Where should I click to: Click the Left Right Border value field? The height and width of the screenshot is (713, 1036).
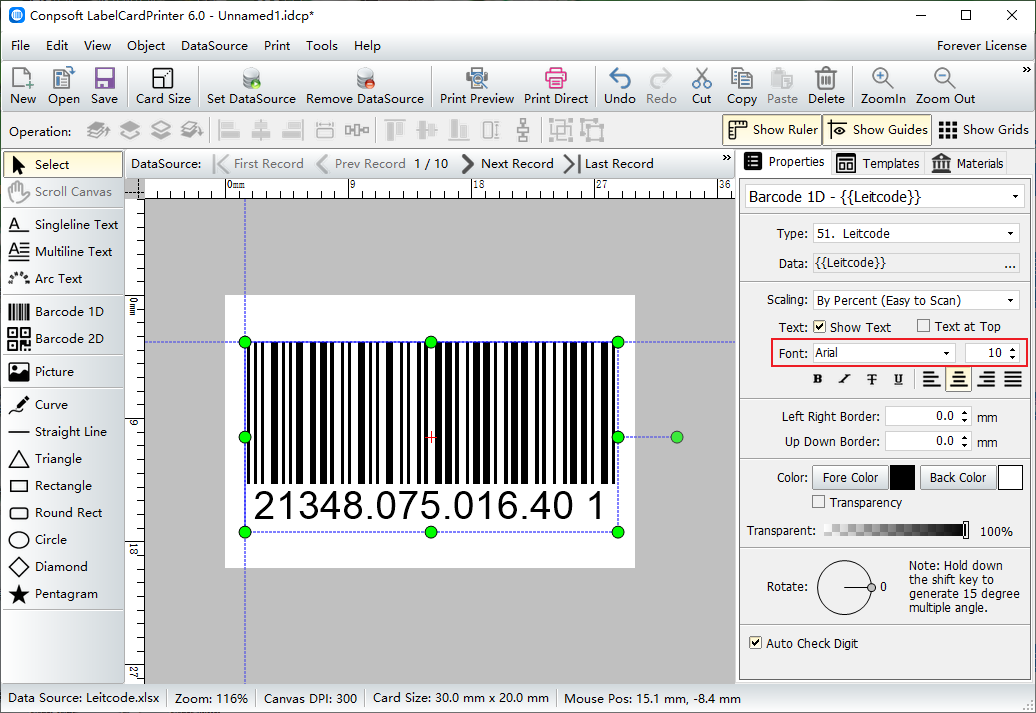pos(922,416)
